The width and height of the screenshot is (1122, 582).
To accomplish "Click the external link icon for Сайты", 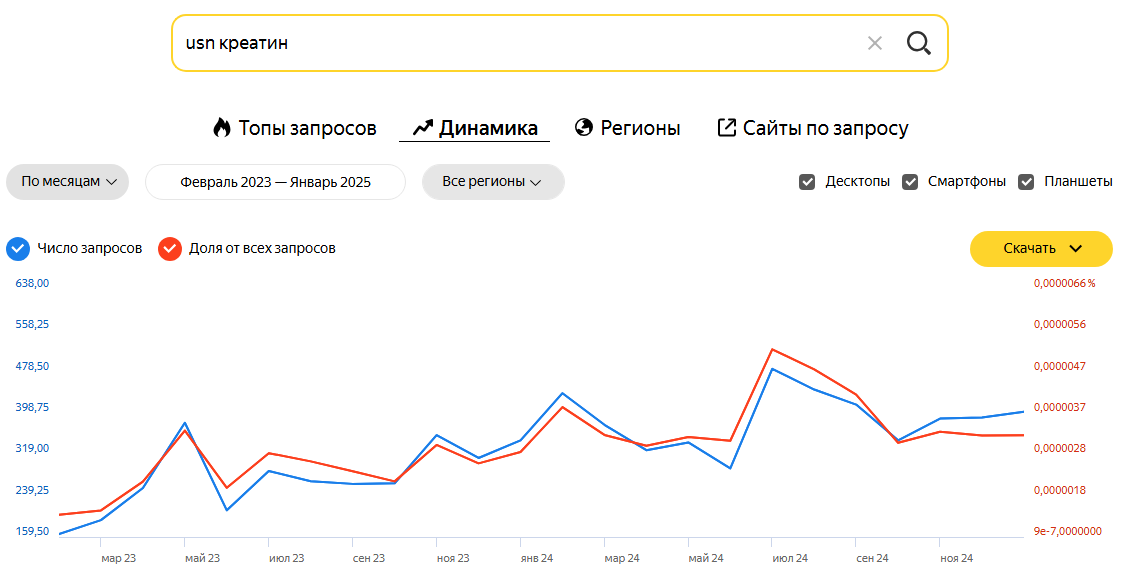I will 727,128.
